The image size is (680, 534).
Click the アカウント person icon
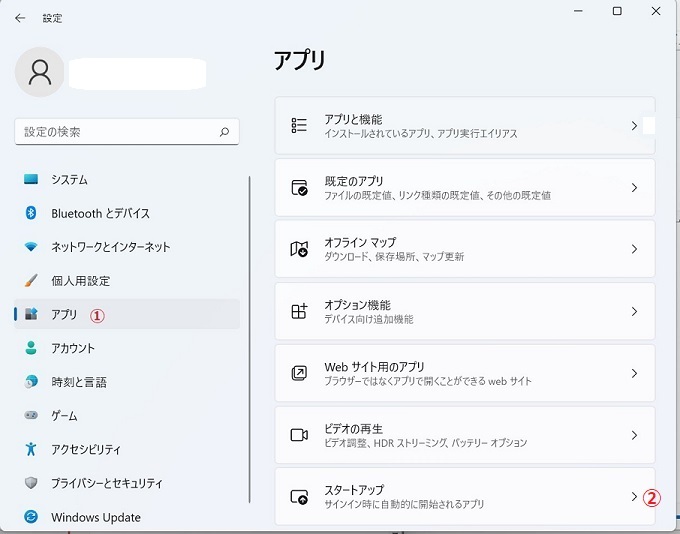point(31,348)
